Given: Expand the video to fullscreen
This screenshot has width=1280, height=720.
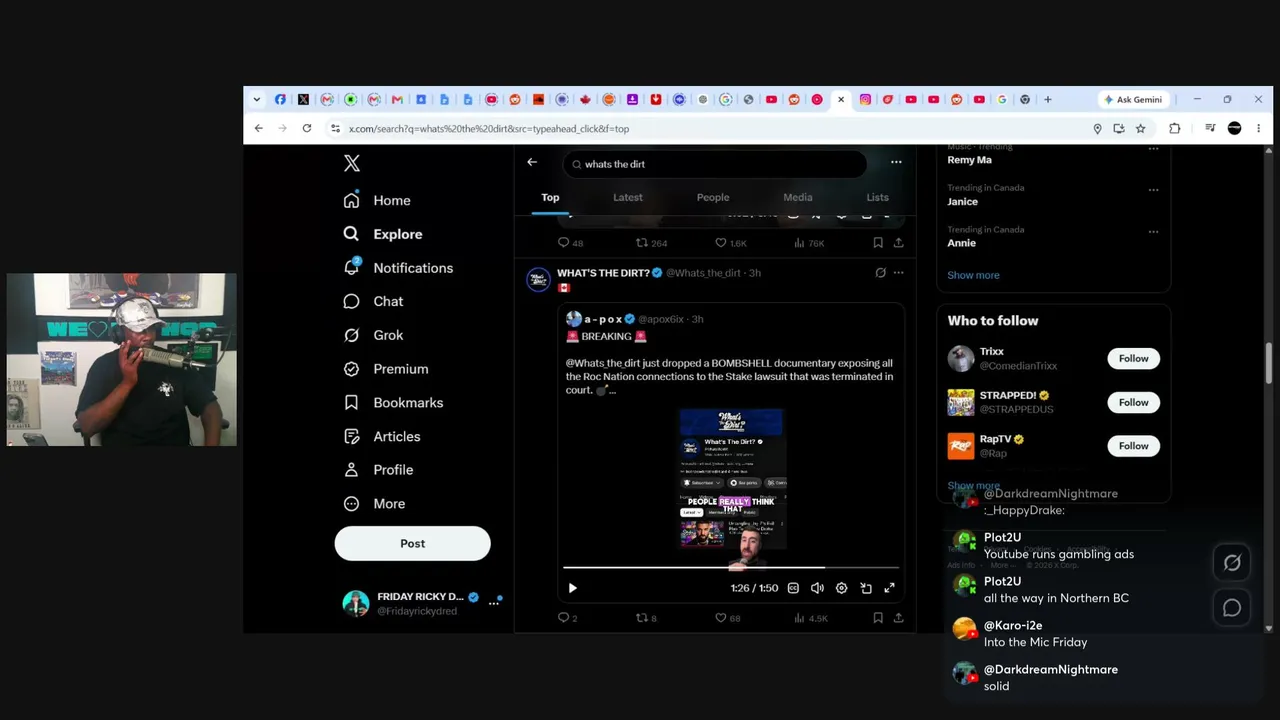Looking at the screenshot, I should click(x=889, y=588).
